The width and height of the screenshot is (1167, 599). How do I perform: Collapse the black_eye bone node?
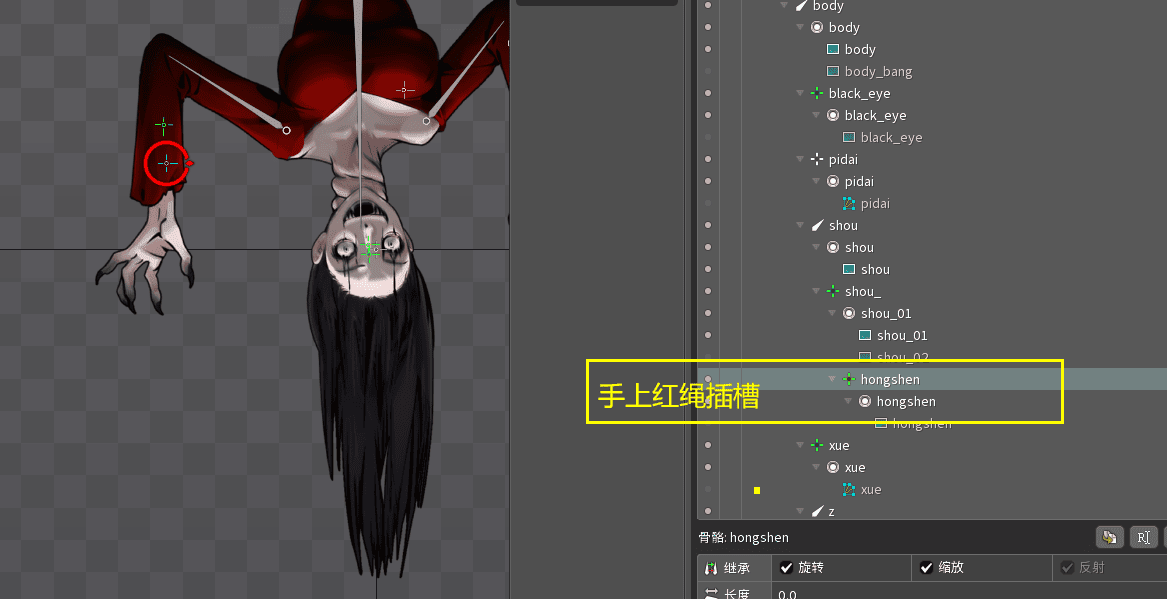[x=800, y=93]
